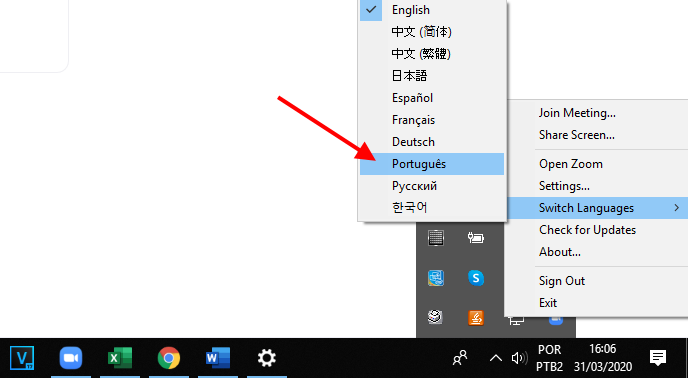The height and width of the screenshot is (378, 688).
Task: Open Word from the taskbar
Action: [x=218, y=358]
